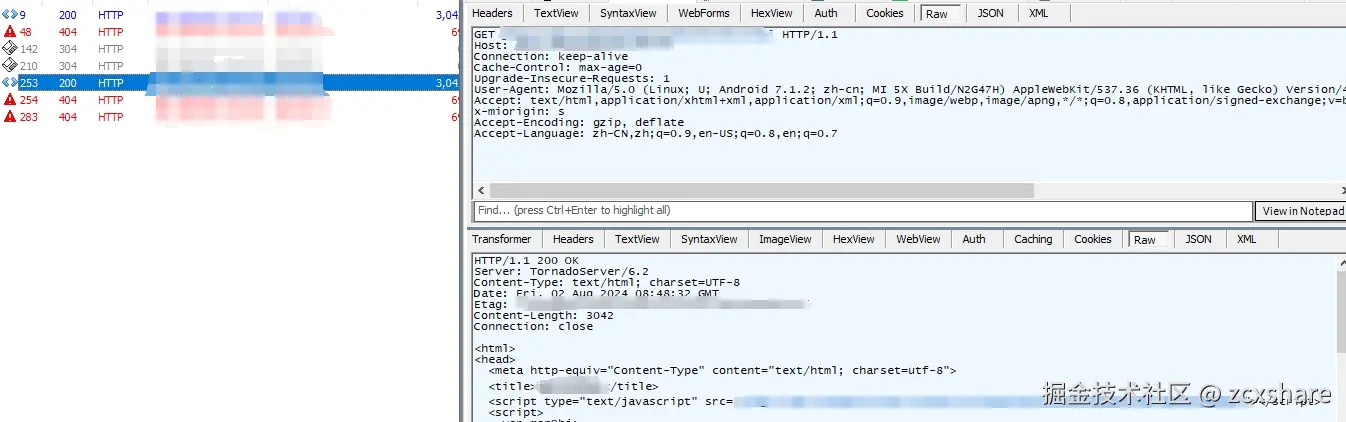This screenshot has height=422, width=1346.
Task: Open the response Cookies inspector tab
Action: pyautogui.click(x=1092, y=239)
